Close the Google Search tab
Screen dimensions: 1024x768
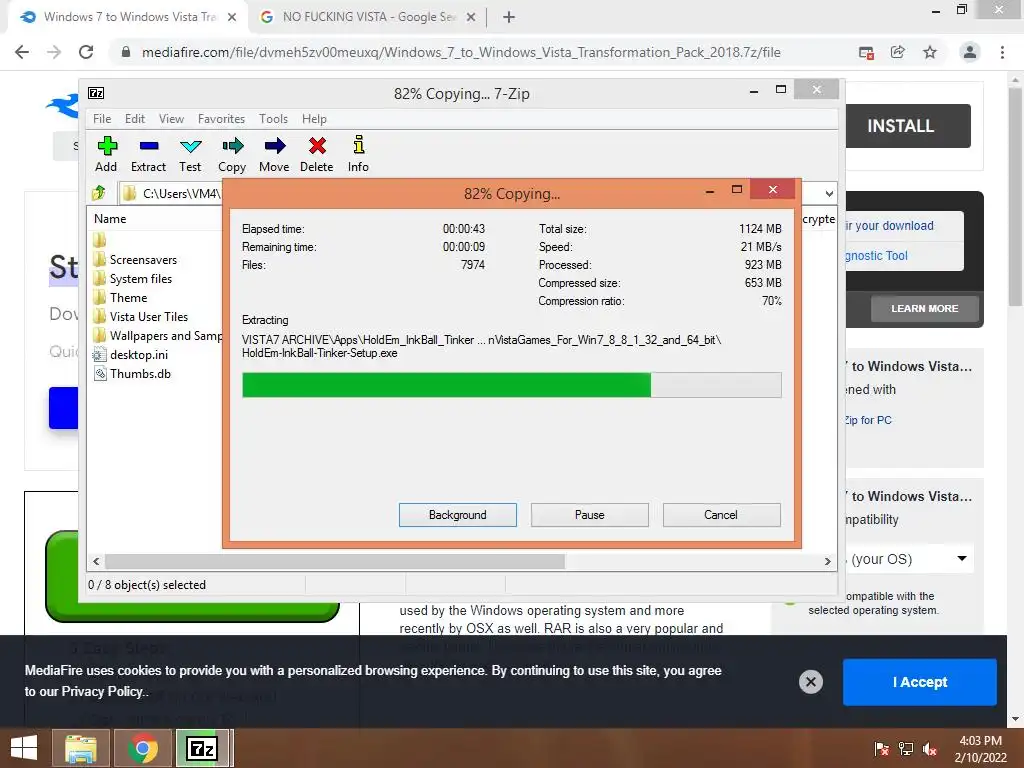[x=471, y=18]
